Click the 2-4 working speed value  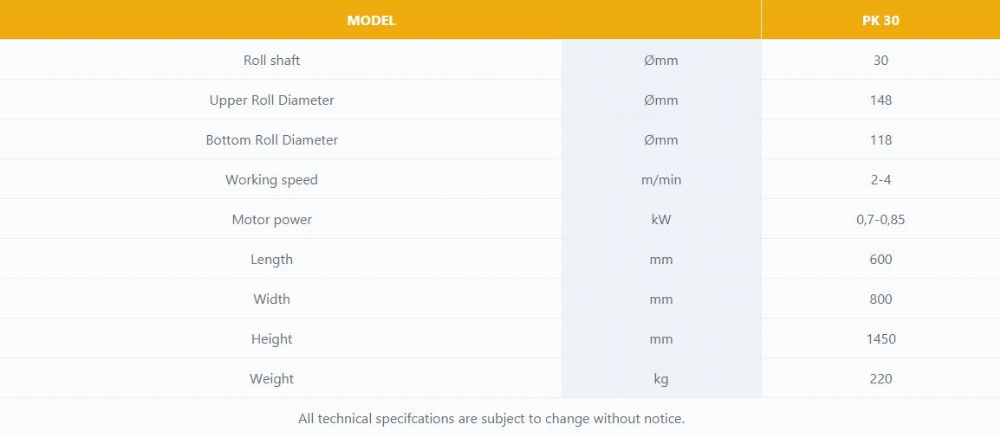pyautogui.click(x=880, y=180)
